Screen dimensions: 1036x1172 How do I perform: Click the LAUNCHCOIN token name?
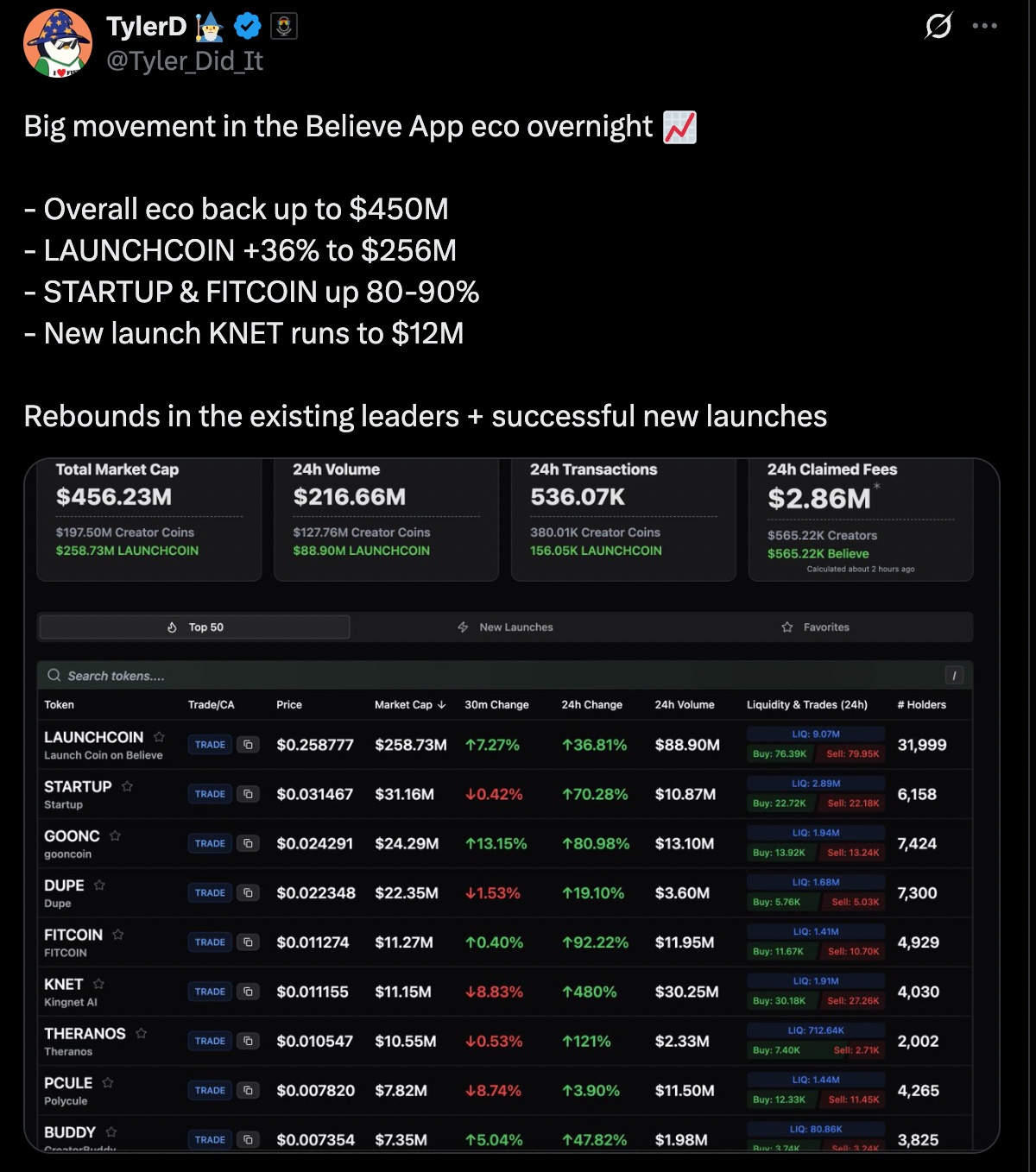(x=94, y=737)
